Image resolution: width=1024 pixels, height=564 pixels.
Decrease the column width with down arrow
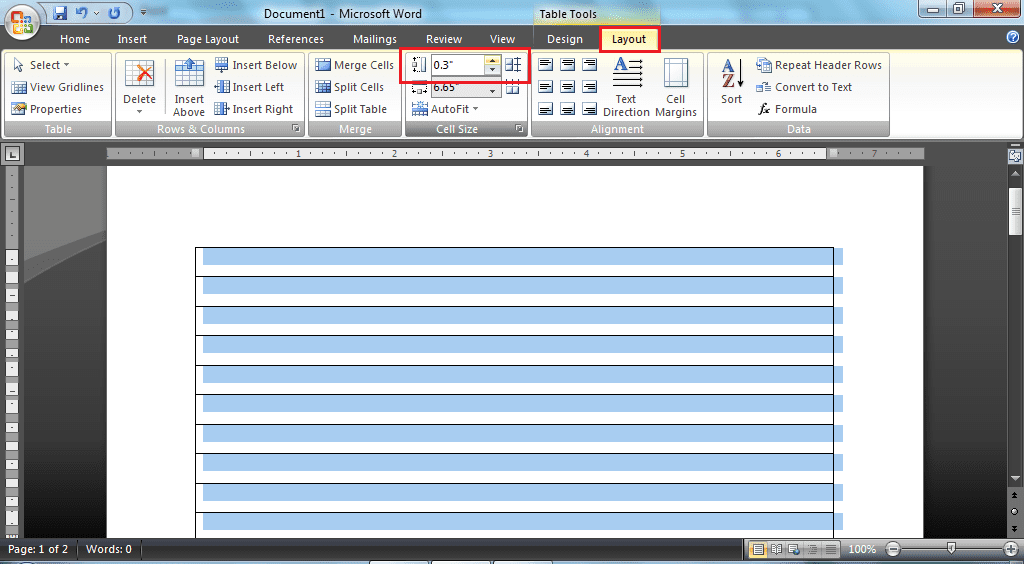tap(492, 92)
